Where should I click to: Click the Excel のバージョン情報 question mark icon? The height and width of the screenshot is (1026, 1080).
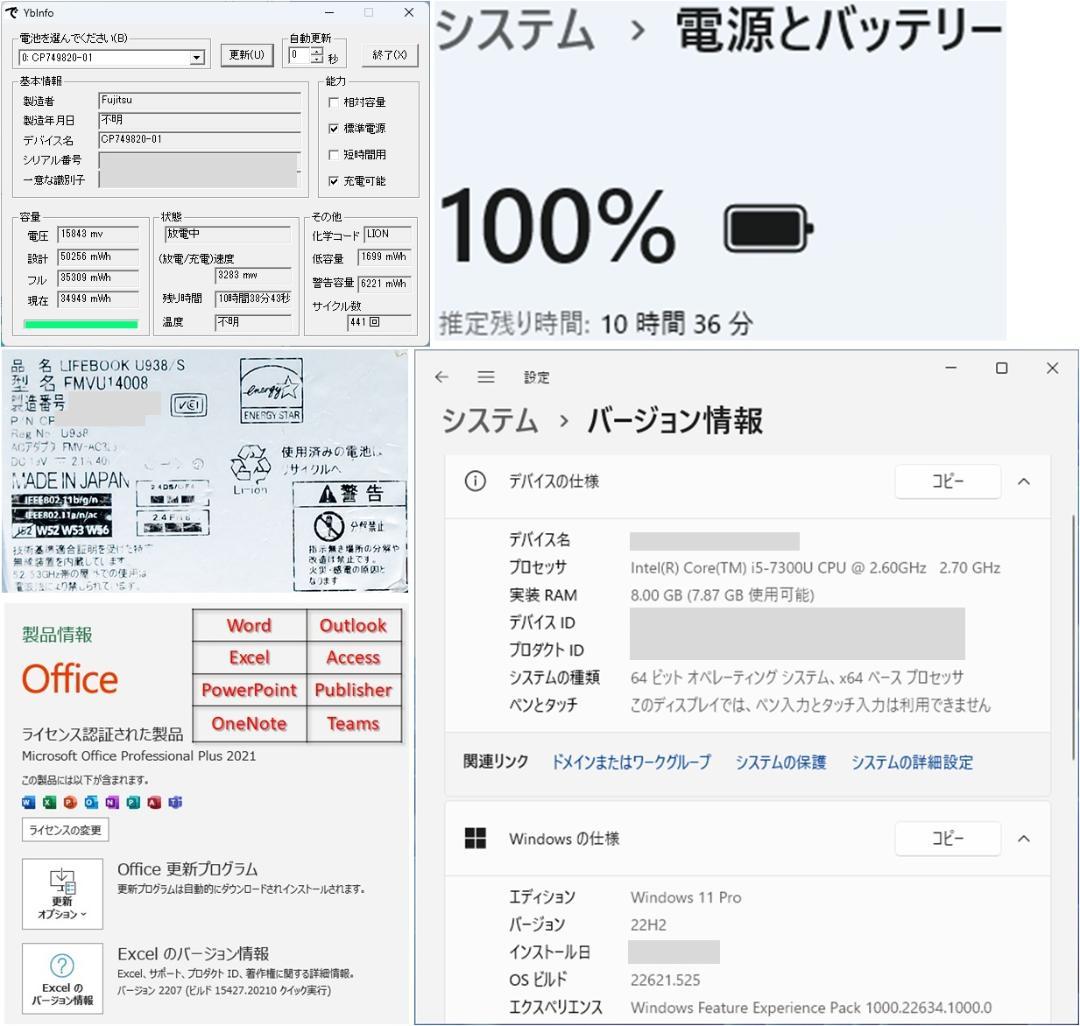(62, 967)
